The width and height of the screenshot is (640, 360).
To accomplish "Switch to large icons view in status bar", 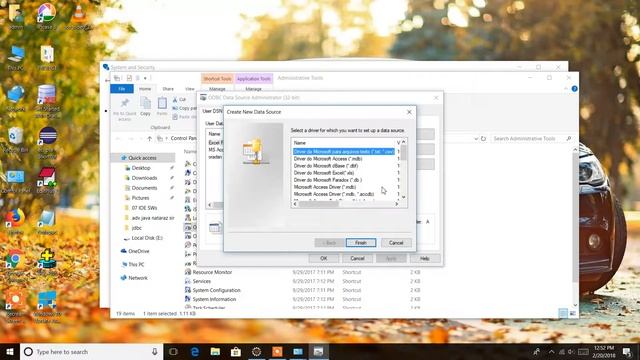I will click(573, 313).
